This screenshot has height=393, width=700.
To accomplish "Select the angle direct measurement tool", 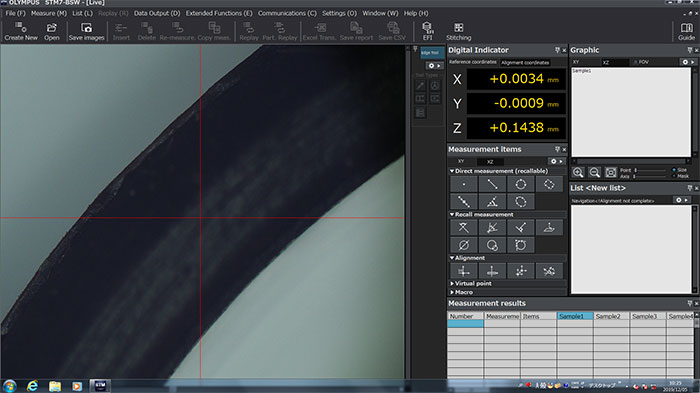I will 492,201.
